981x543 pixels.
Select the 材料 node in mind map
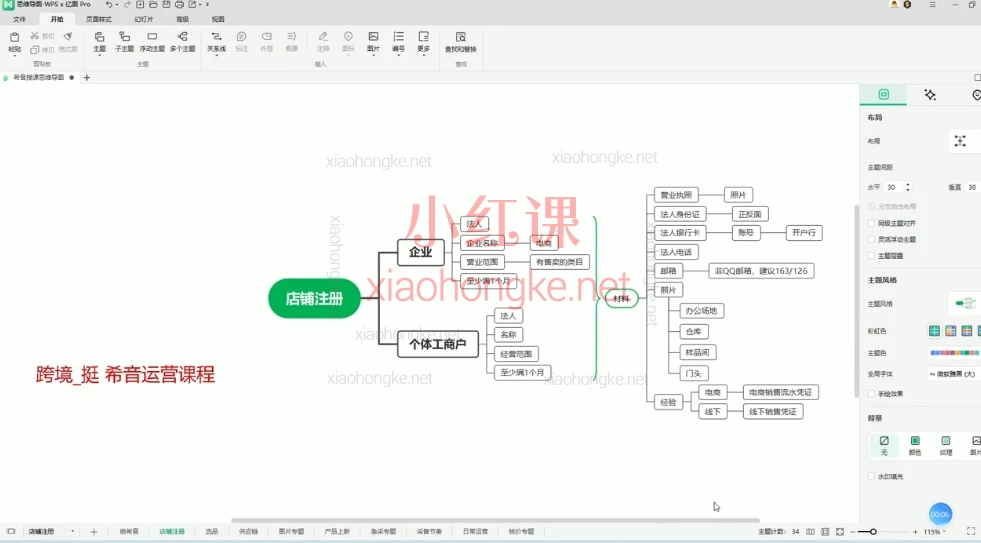[621, 298]
